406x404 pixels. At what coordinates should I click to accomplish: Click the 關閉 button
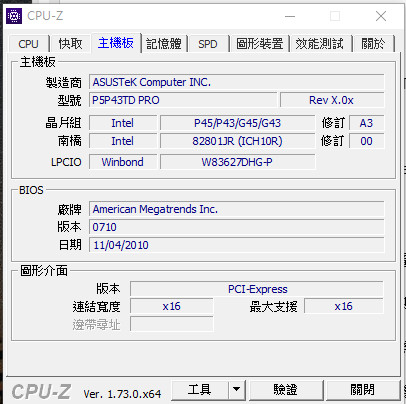click(x=363, y=390)
